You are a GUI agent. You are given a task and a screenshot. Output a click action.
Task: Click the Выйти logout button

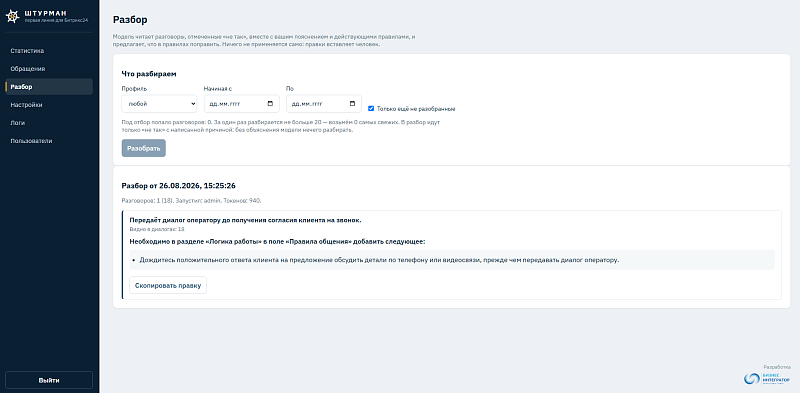tap(49, 380)
